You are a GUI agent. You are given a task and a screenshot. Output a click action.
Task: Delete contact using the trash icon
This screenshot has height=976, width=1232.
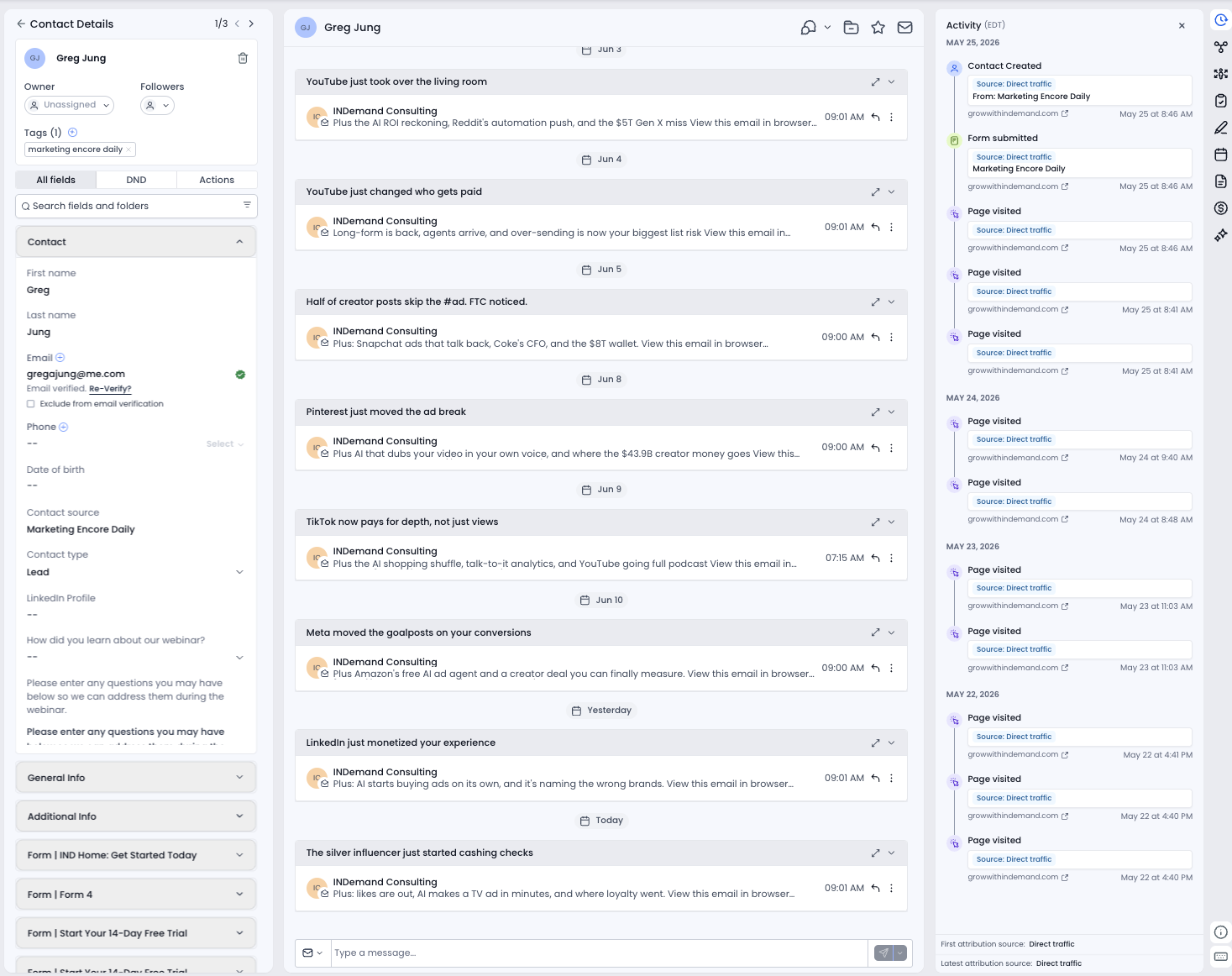click(x=243, y=58)
